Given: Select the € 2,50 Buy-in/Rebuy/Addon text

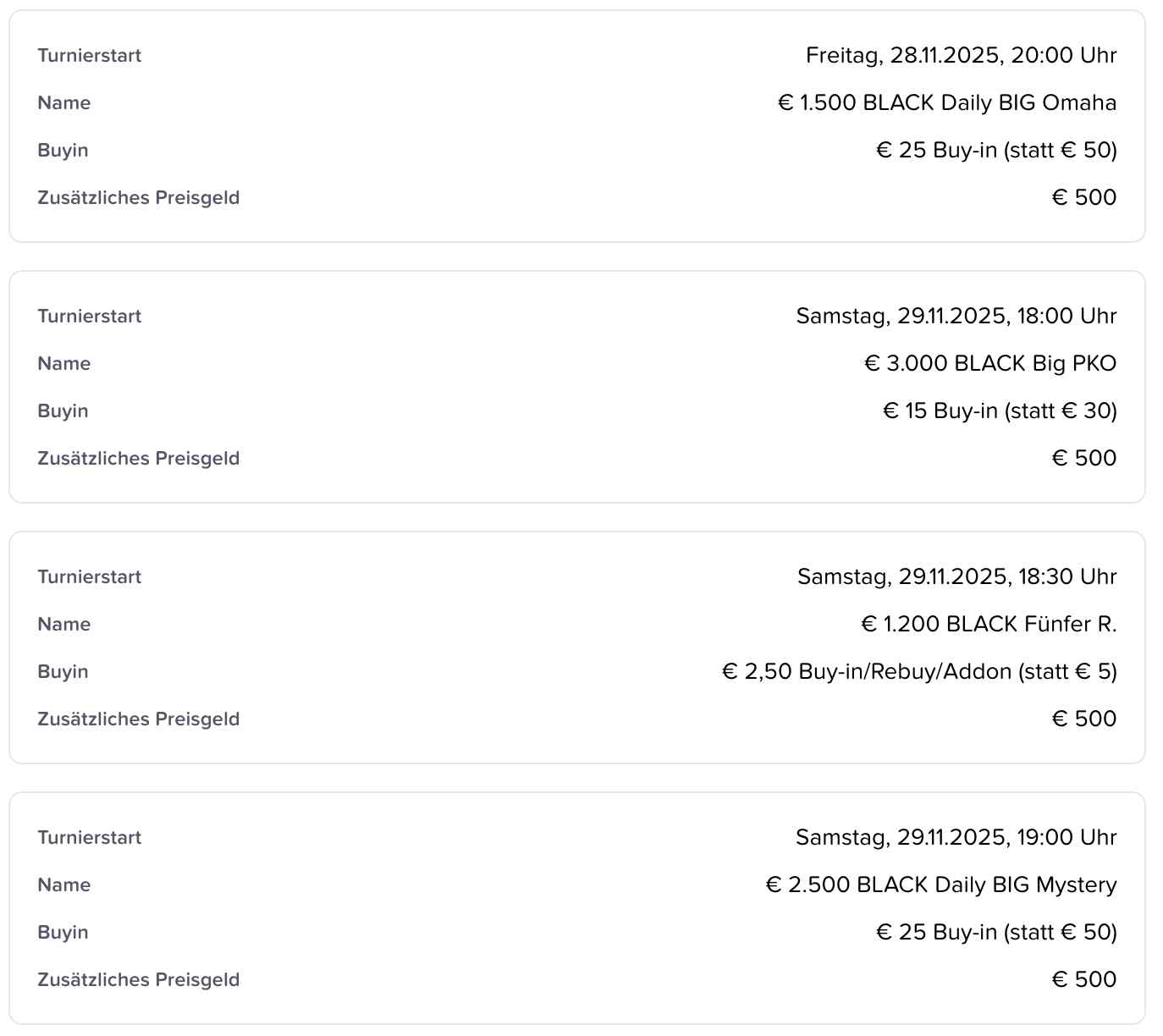Looking at the screenshot, I should (x=919, y=672).
